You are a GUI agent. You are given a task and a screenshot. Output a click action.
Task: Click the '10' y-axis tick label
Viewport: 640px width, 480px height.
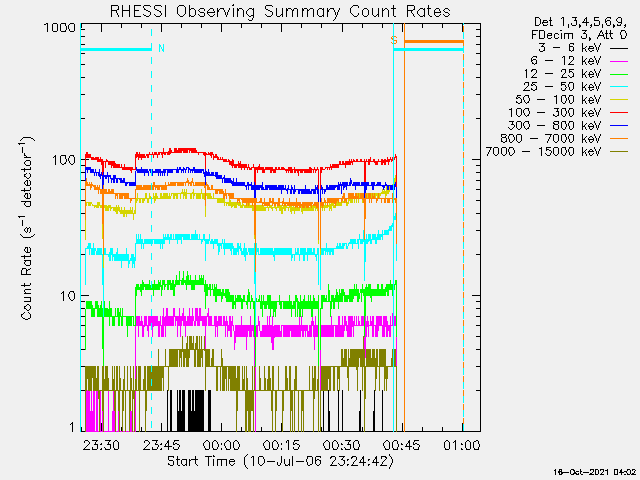(x=68, y=296)
